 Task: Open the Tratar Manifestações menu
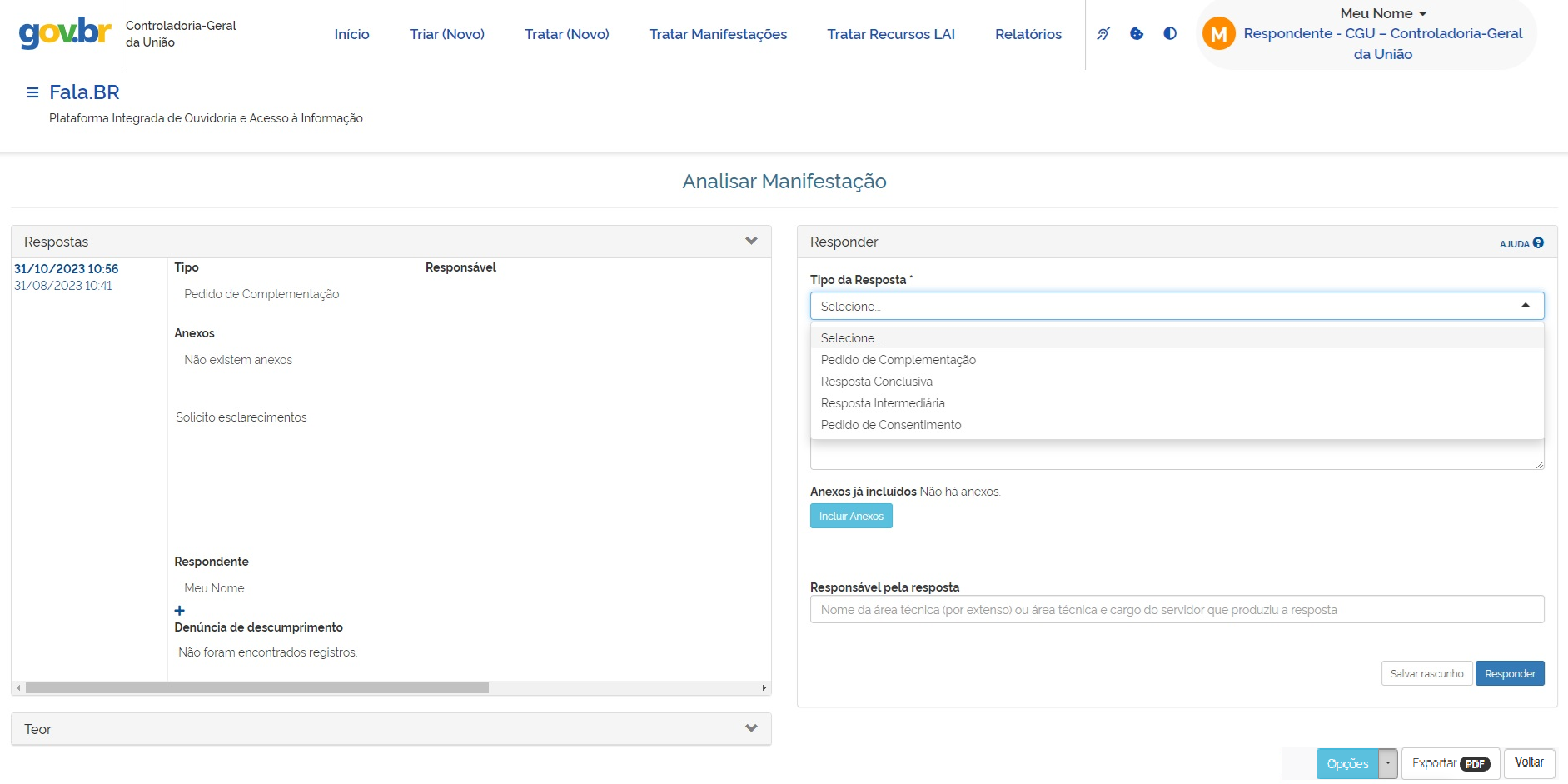[718, 34]
